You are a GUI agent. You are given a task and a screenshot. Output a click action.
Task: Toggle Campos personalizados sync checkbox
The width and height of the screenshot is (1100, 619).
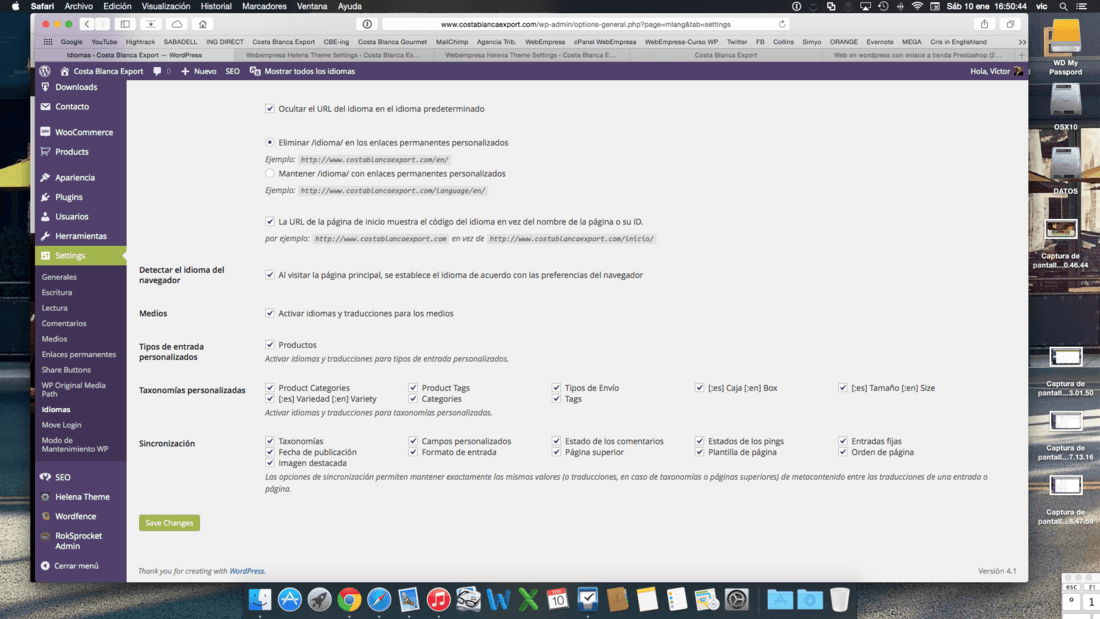click(x=412, y=441)
